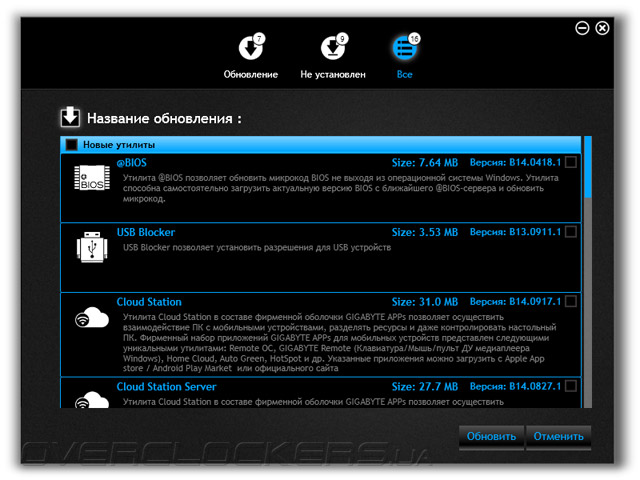
Task: Click the USB Blocker icon
Action: click(92, 247)
